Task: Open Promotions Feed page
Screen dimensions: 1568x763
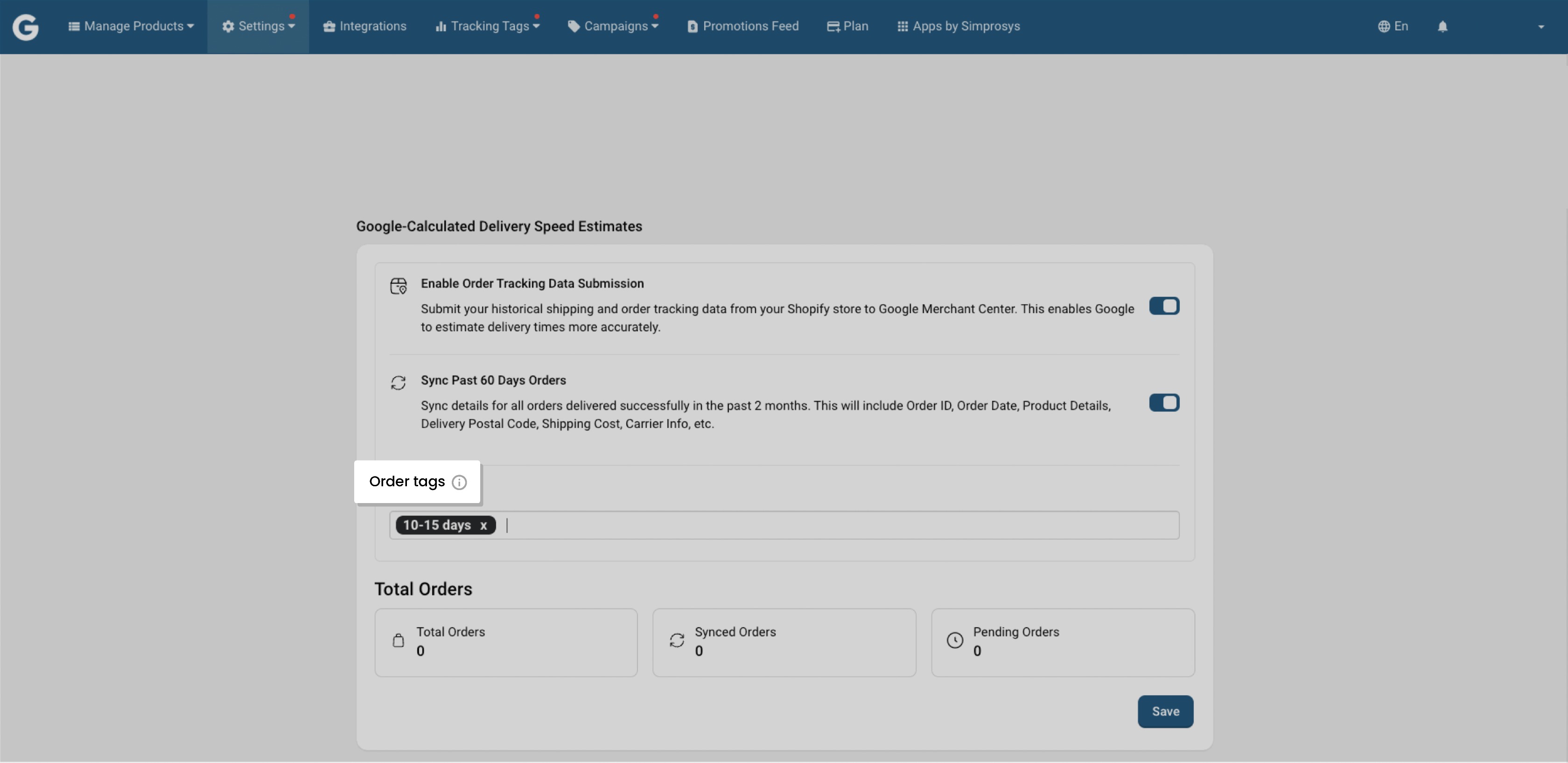Action: click(742, 26)
